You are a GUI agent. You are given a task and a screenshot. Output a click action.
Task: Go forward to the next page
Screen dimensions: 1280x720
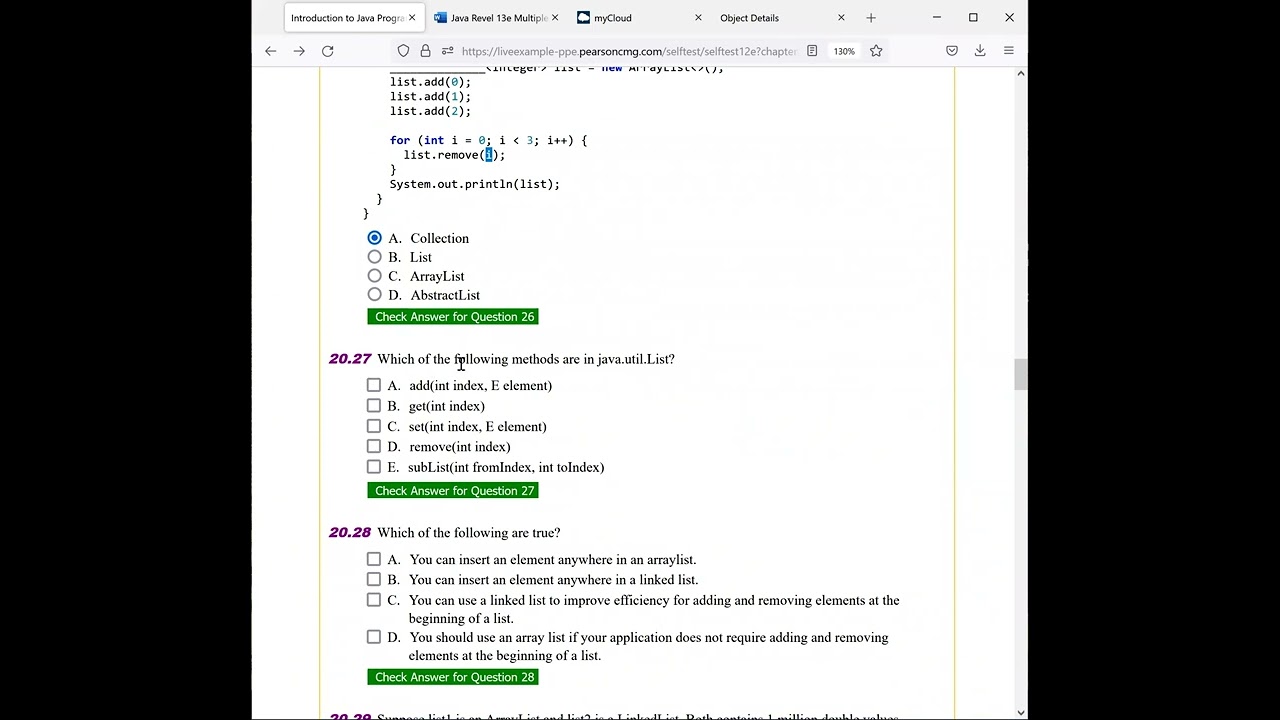(299, 51)
